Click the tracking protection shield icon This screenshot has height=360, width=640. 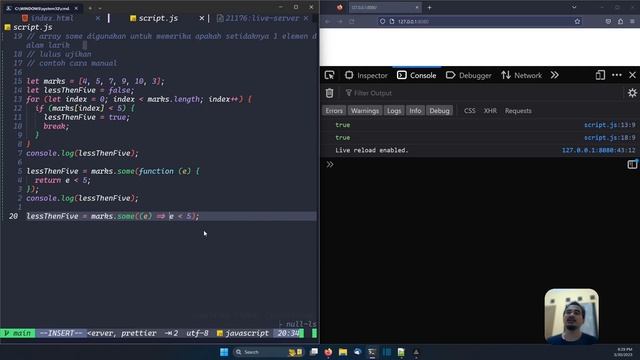(x=382, y=21)
